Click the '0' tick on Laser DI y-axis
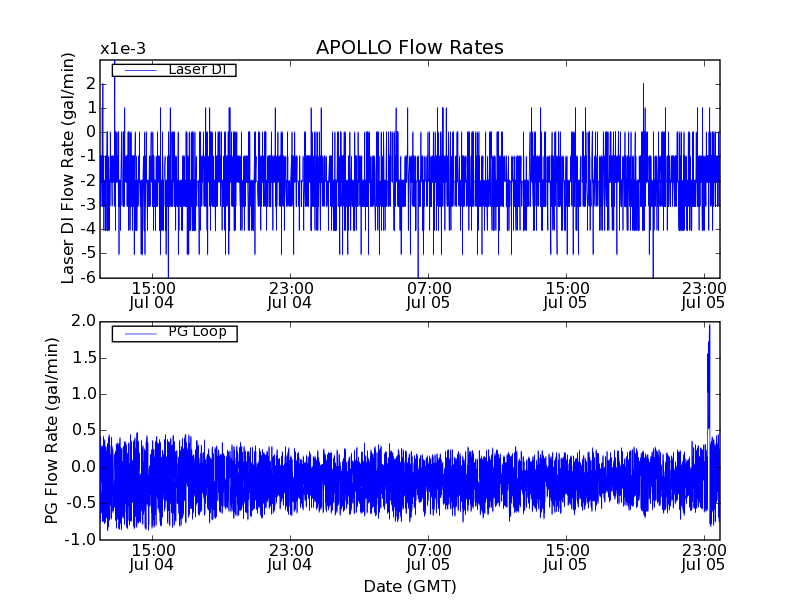Screen dimensions: 800x600 click(x=91, y=132)
